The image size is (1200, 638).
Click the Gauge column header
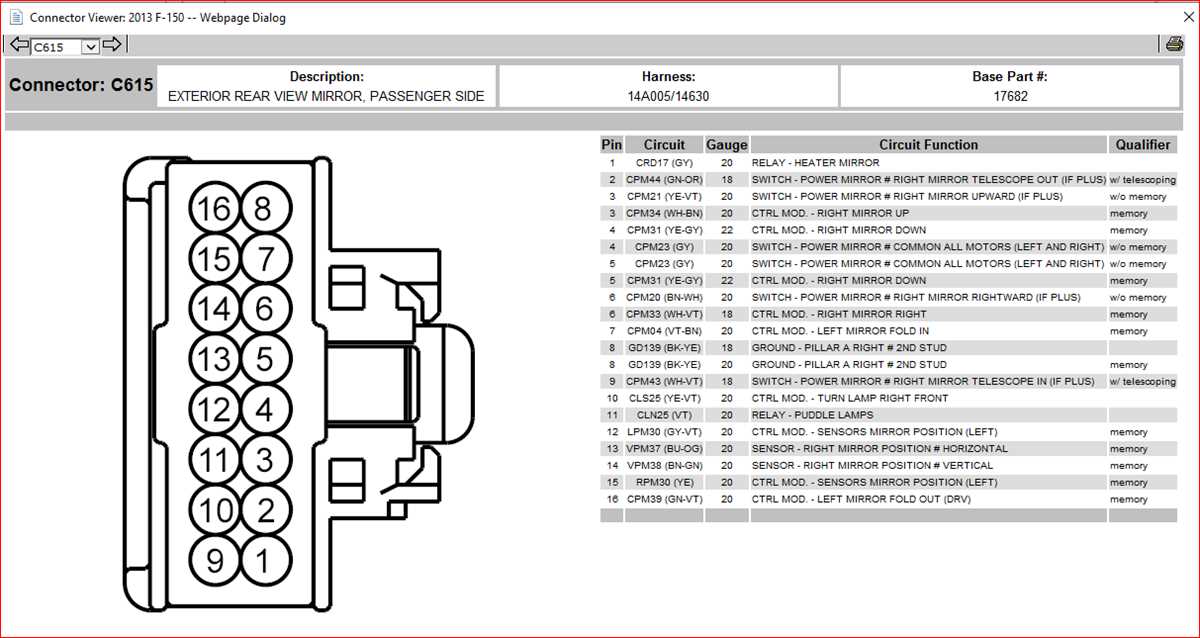727,145
